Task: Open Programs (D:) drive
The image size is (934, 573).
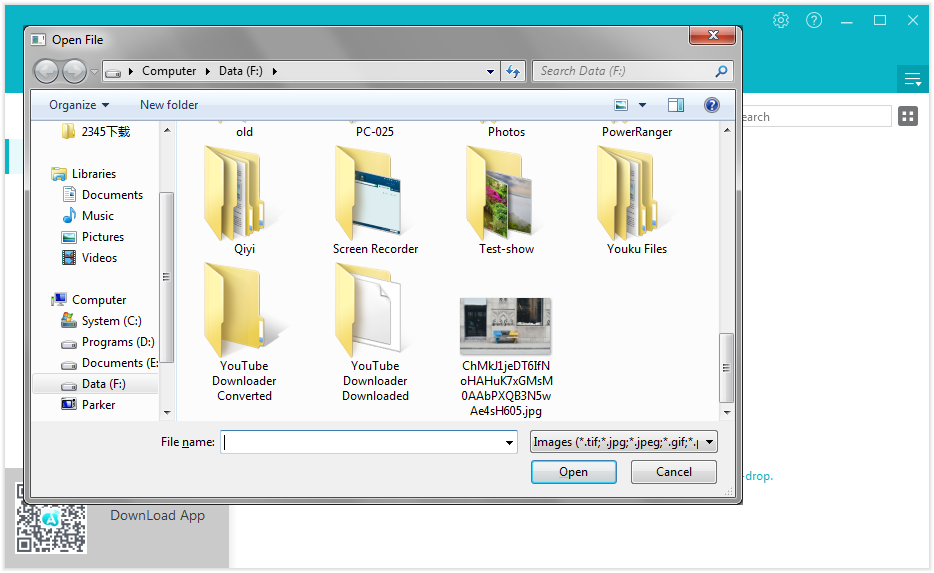Action: (x=108, y=342)
